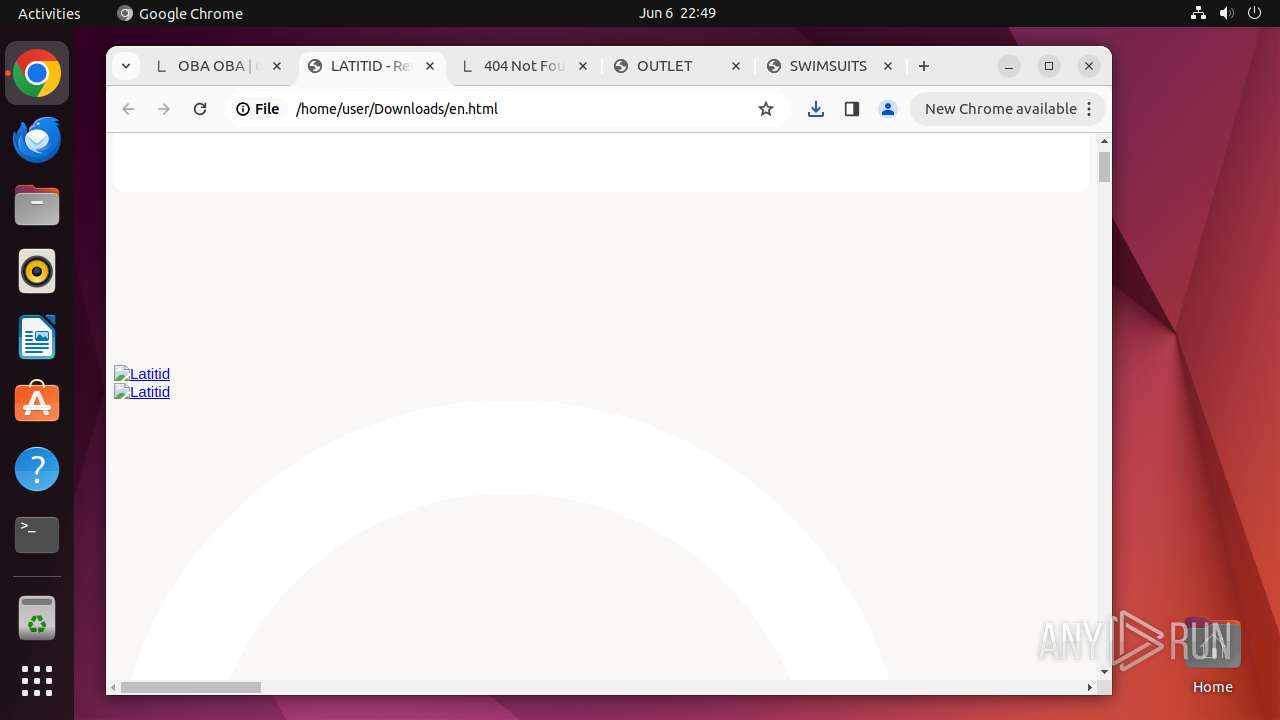Open the Help icon in the dock

point(37,469)
